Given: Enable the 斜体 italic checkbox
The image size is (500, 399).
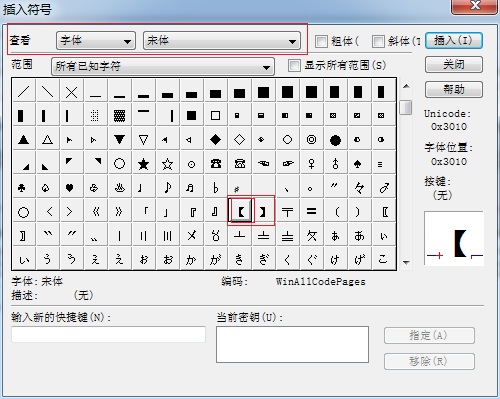Looking at the screenshot, I should pyautogui.click(x=378, y=41).
